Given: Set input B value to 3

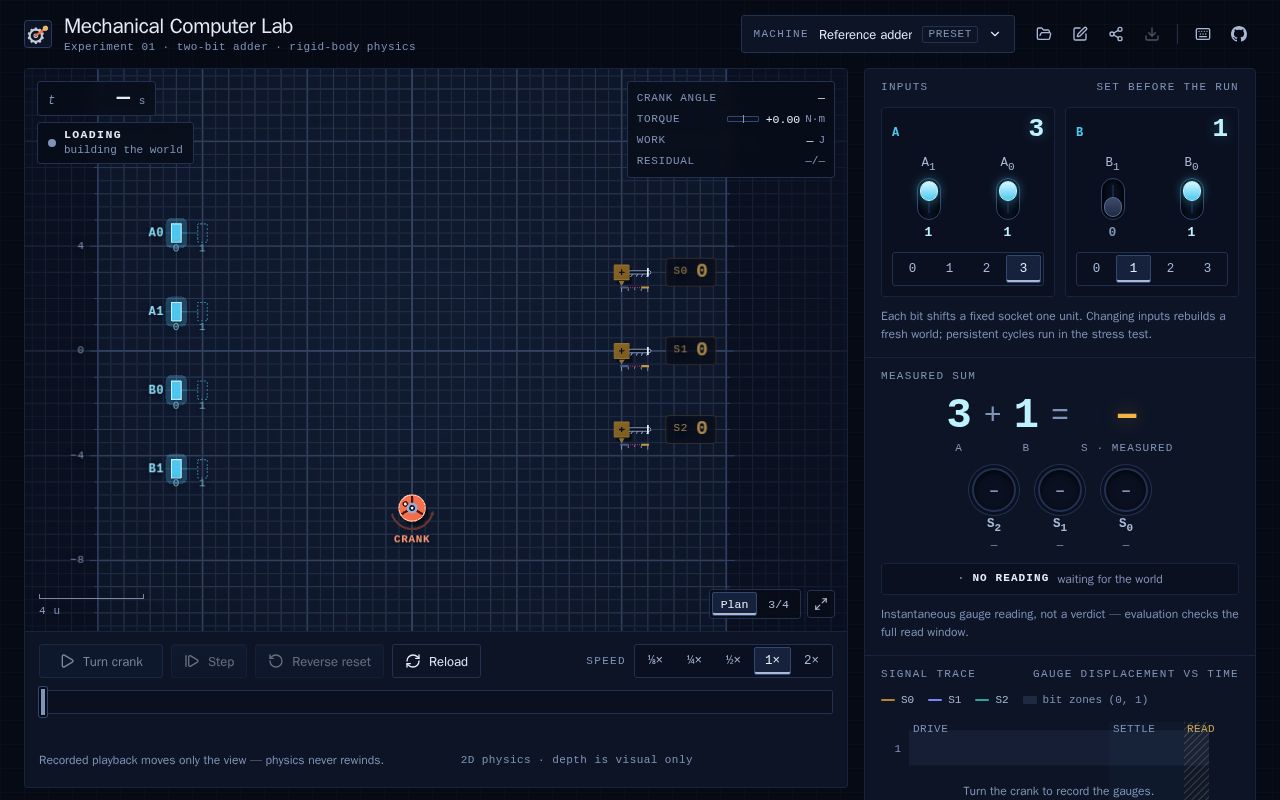Looking at the screenshot, I should pos(1207,269).
